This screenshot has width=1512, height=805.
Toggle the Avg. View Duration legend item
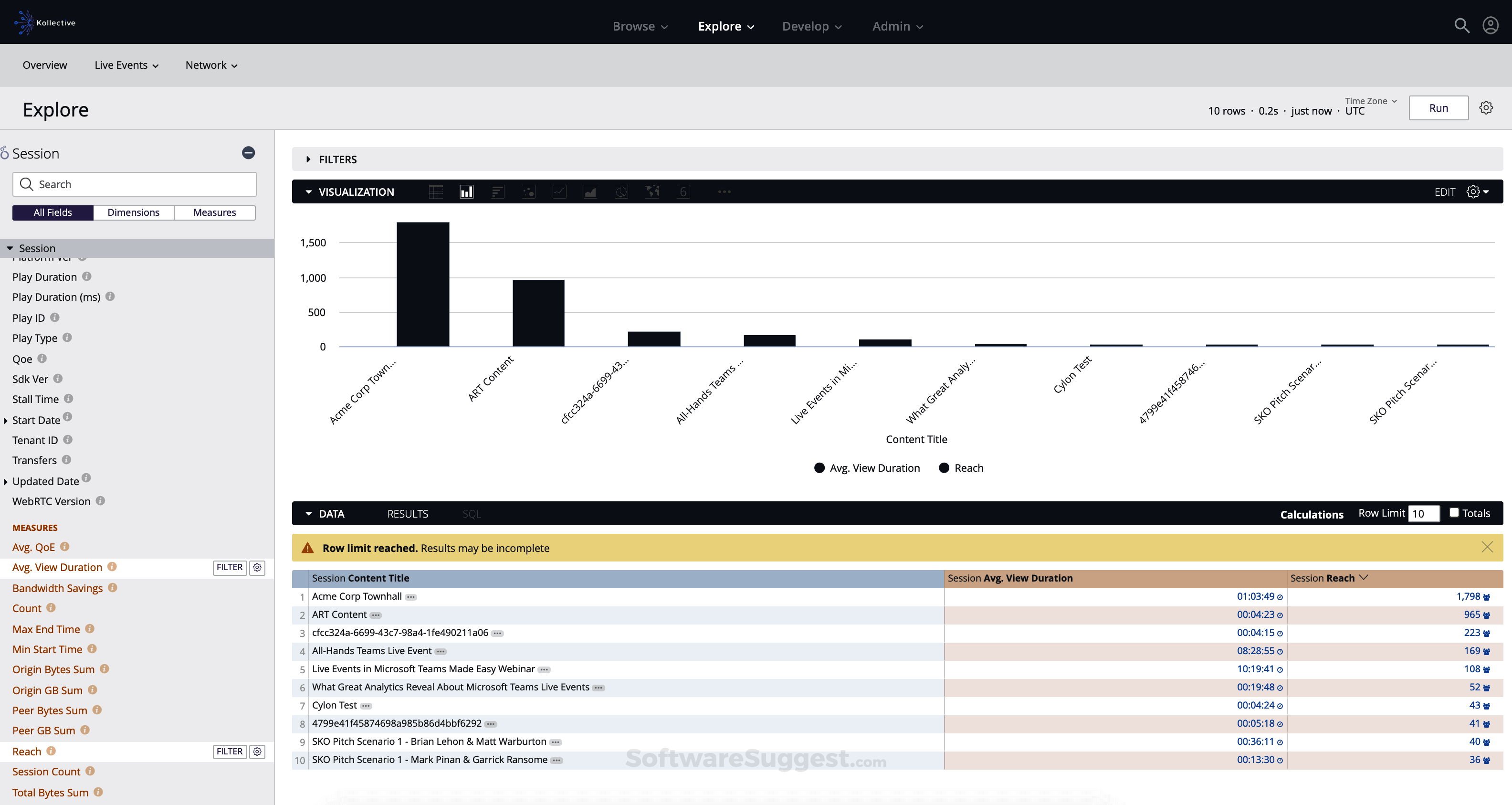[867, 468]
